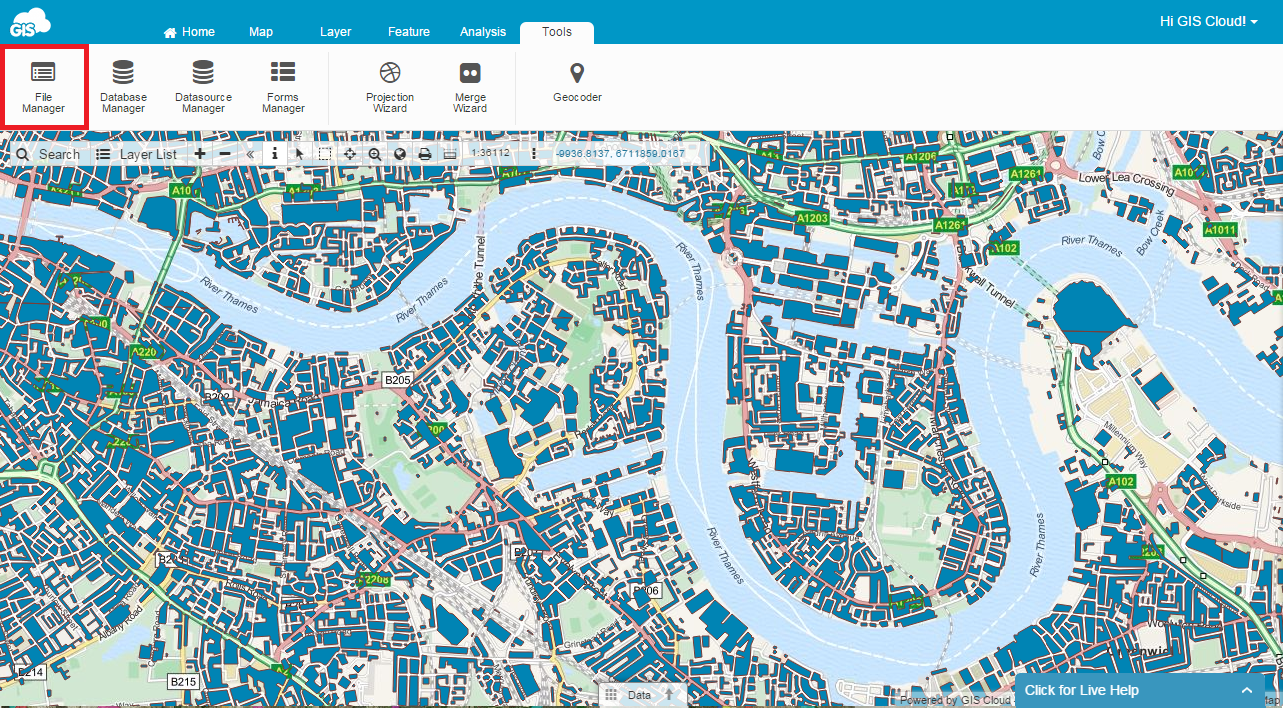1283x708 pixels.
Task: Click the globe full extent icon
Action: tap(400, 154)
